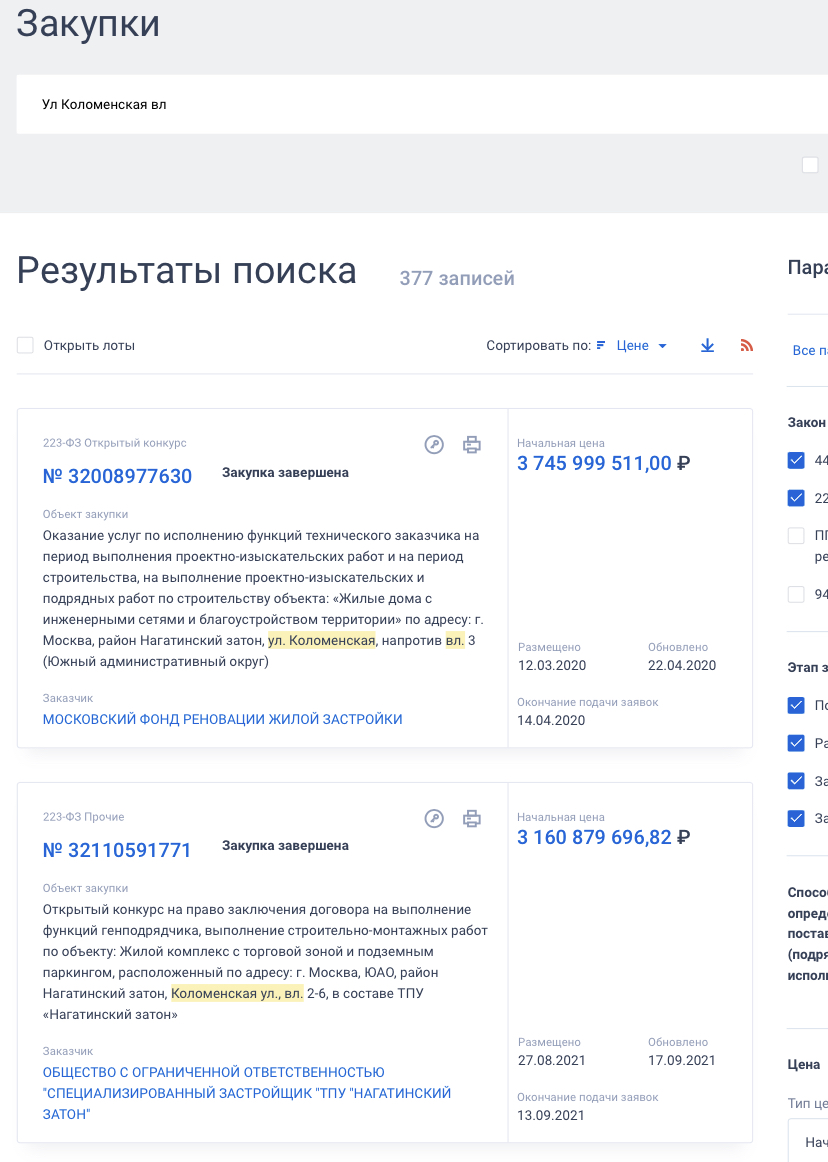This screenshot has height=1162, width=828.
Task: Click the 377 записей count
Action: (x=457, y=279)
